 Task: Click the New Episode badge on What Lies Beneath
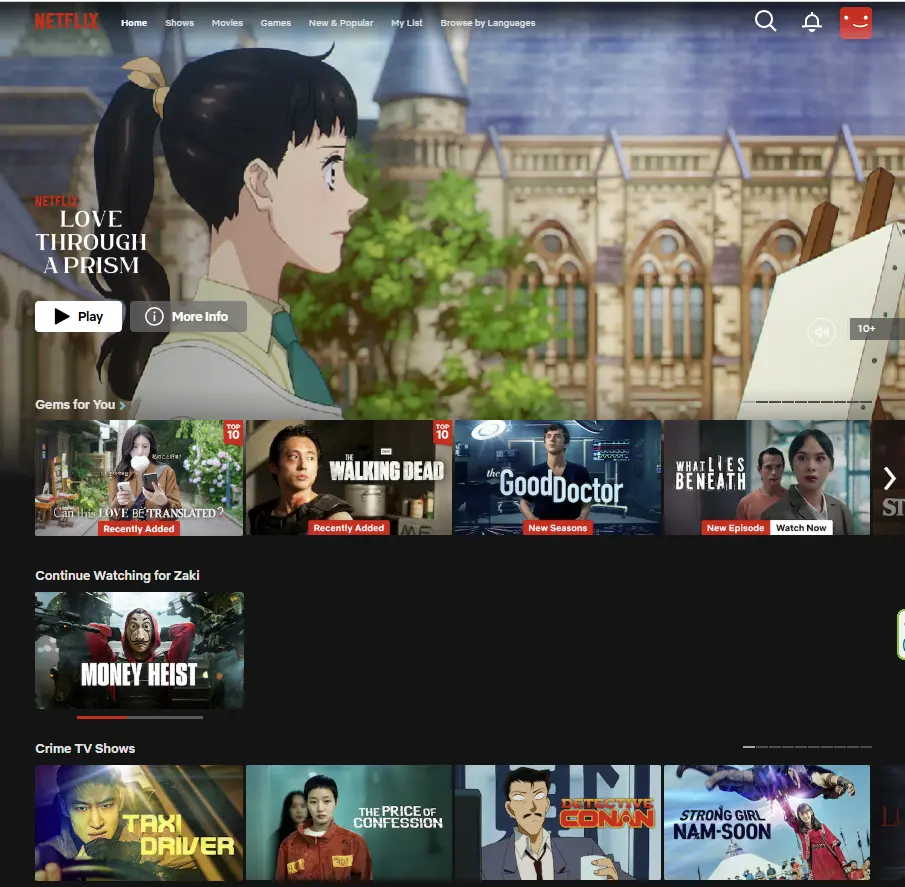735,528
